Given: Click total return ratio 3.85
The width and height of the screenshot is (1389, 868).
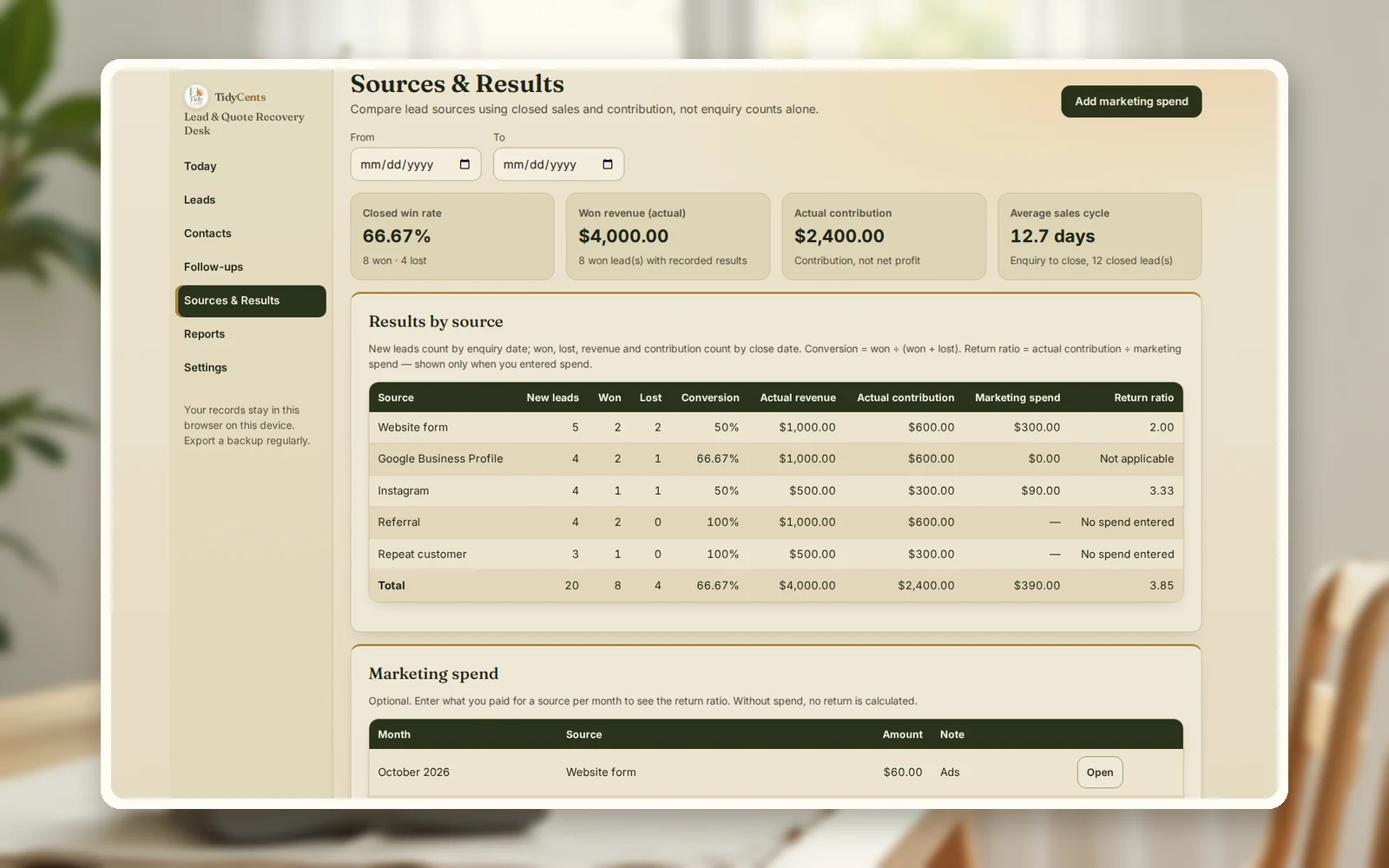Looking at the screenshot, I should coord(1162,586).
